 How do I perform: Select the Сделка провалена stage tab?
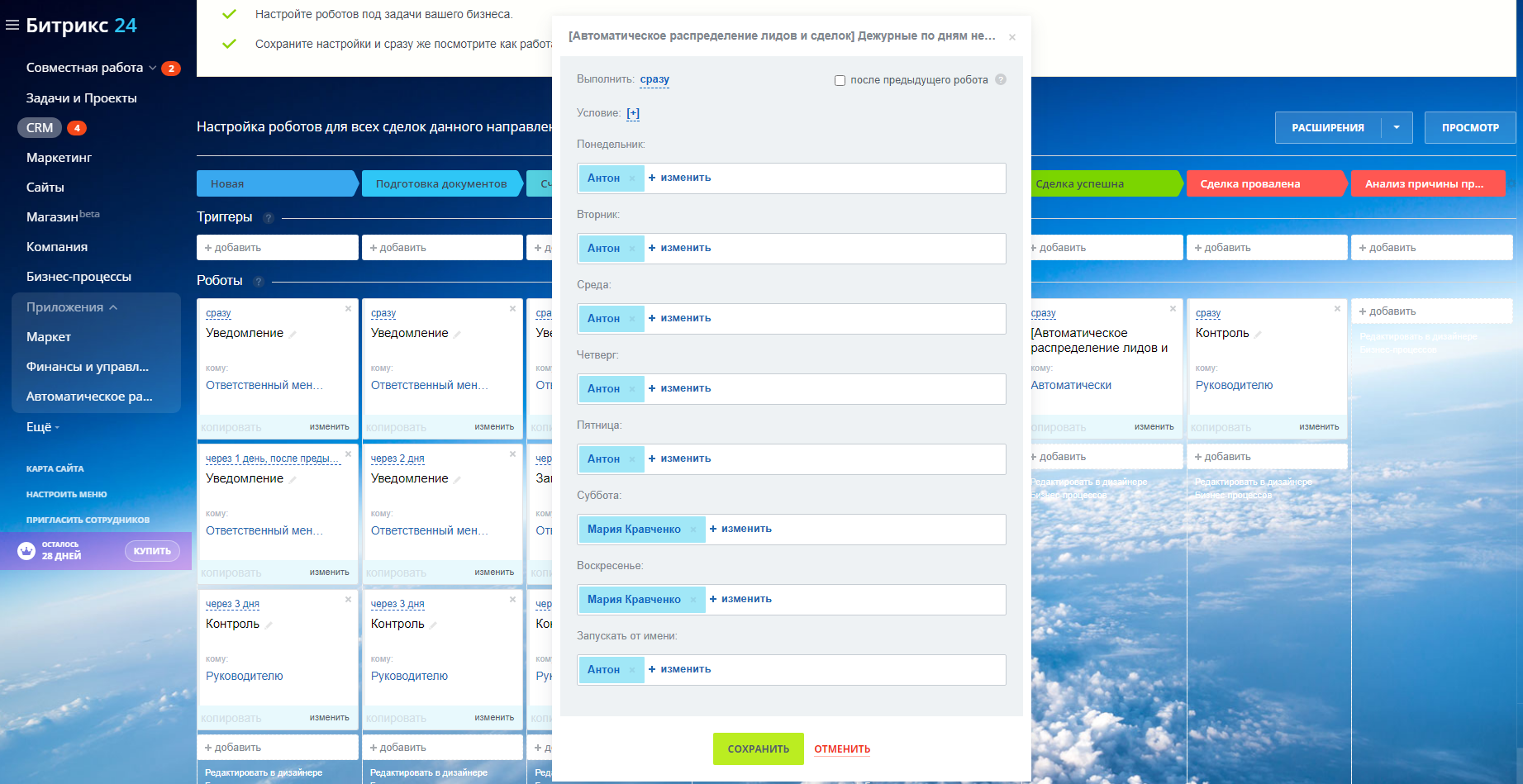[1264, 183]
